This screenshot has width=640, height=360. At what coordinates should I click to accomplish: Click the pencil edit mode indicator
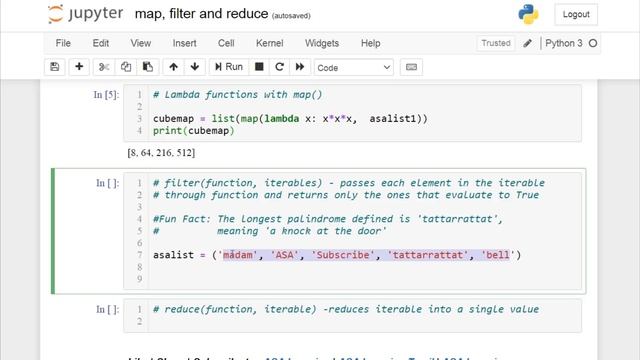coord(527,43)
